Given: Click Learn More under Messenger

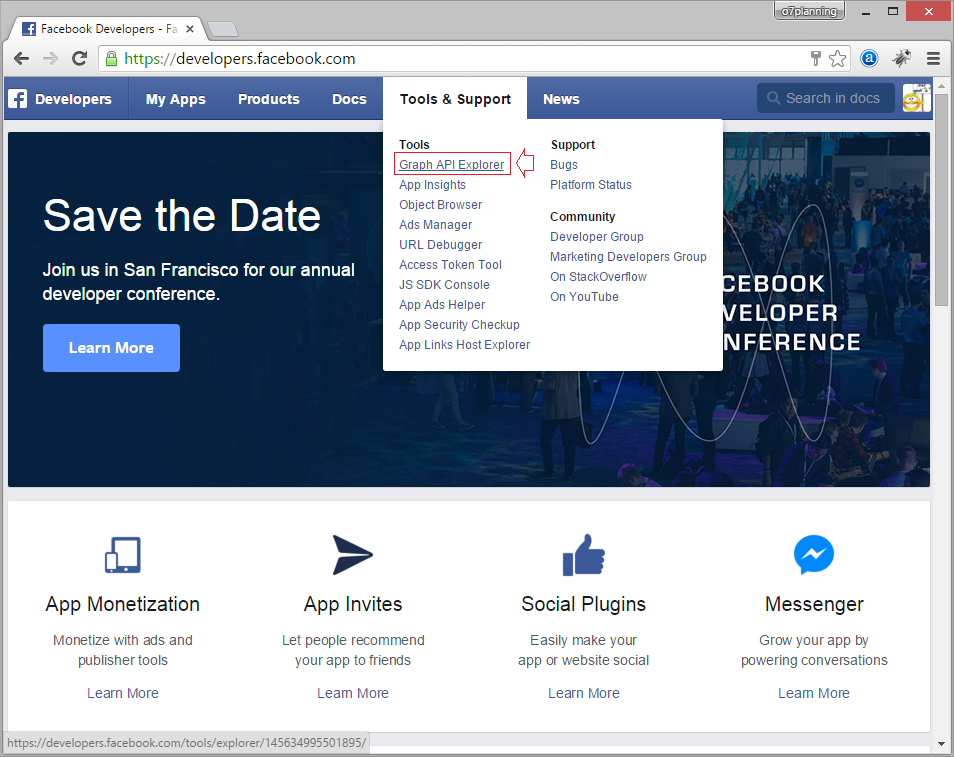Looking at the screenshot, I should 813,693.
